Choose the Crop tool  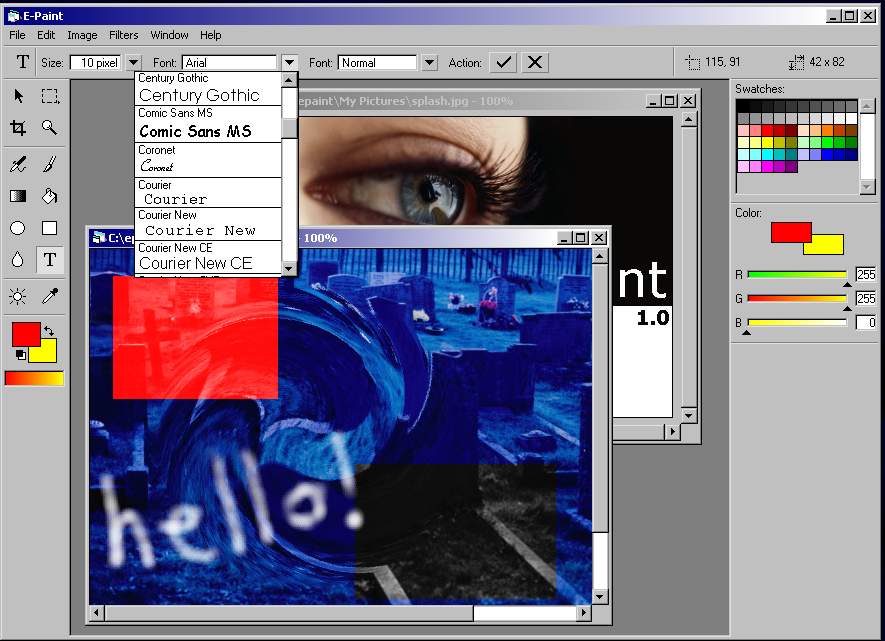click(18, 127)
